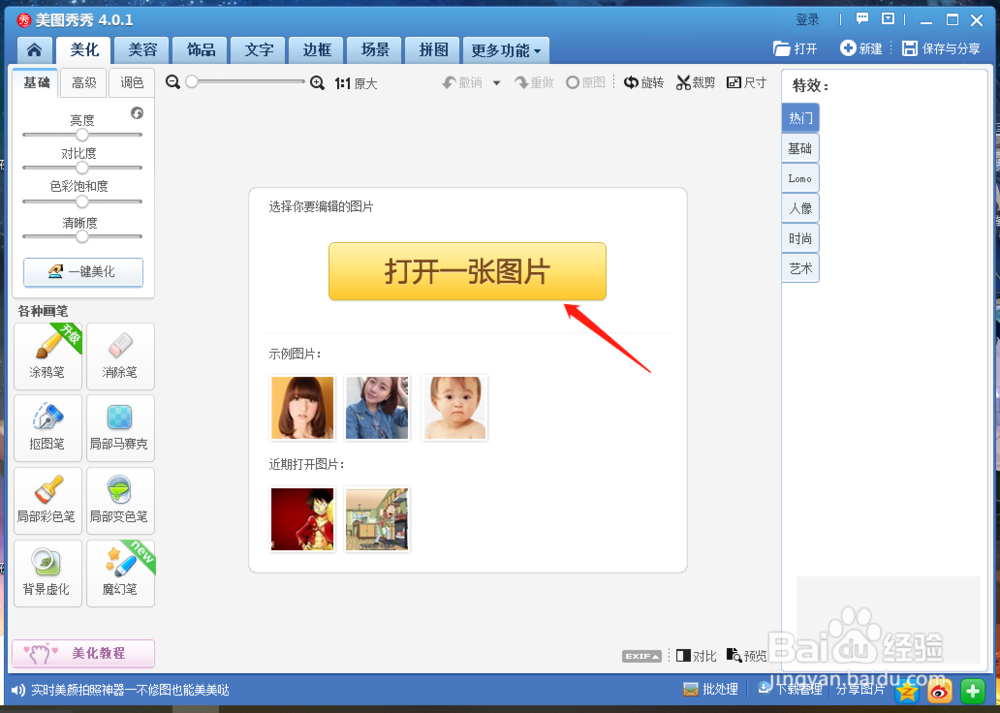This screenshot has height=713, width=1000.
Task: Select the 抠图笔 cutout pen tool
Action: 48,428
